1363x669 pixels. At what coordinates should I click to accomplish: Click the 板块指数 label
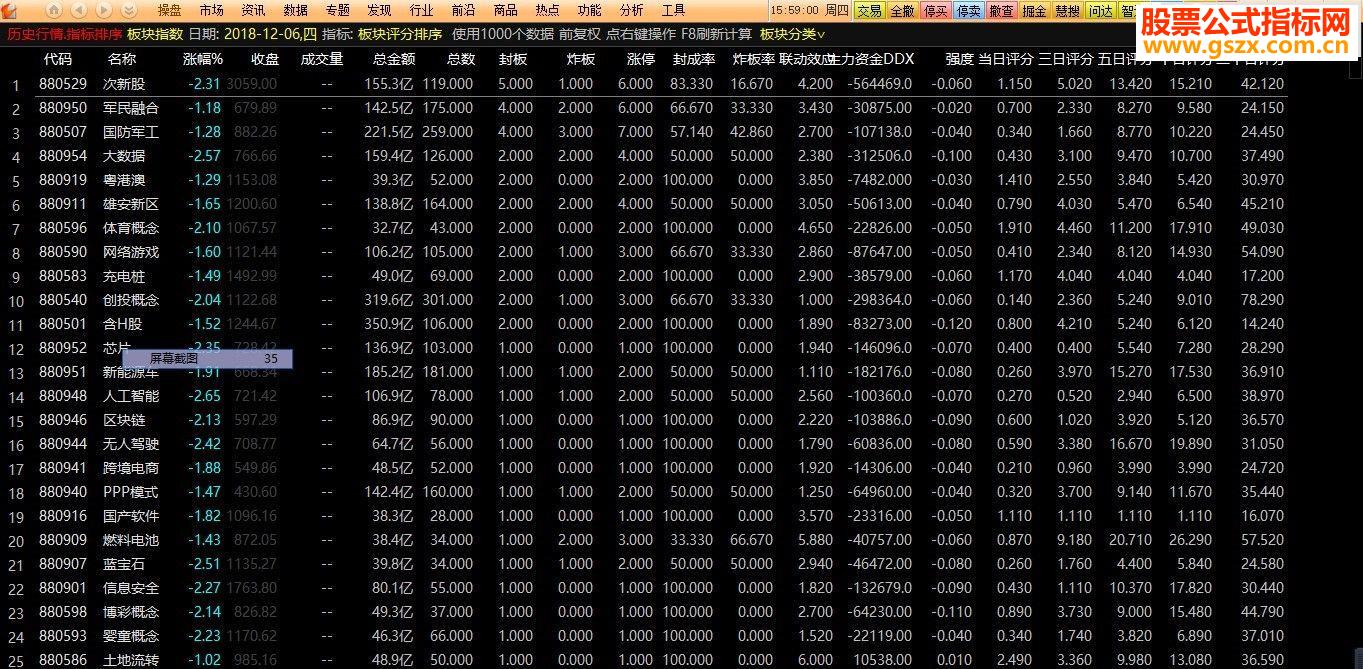(x=155, y=34)
